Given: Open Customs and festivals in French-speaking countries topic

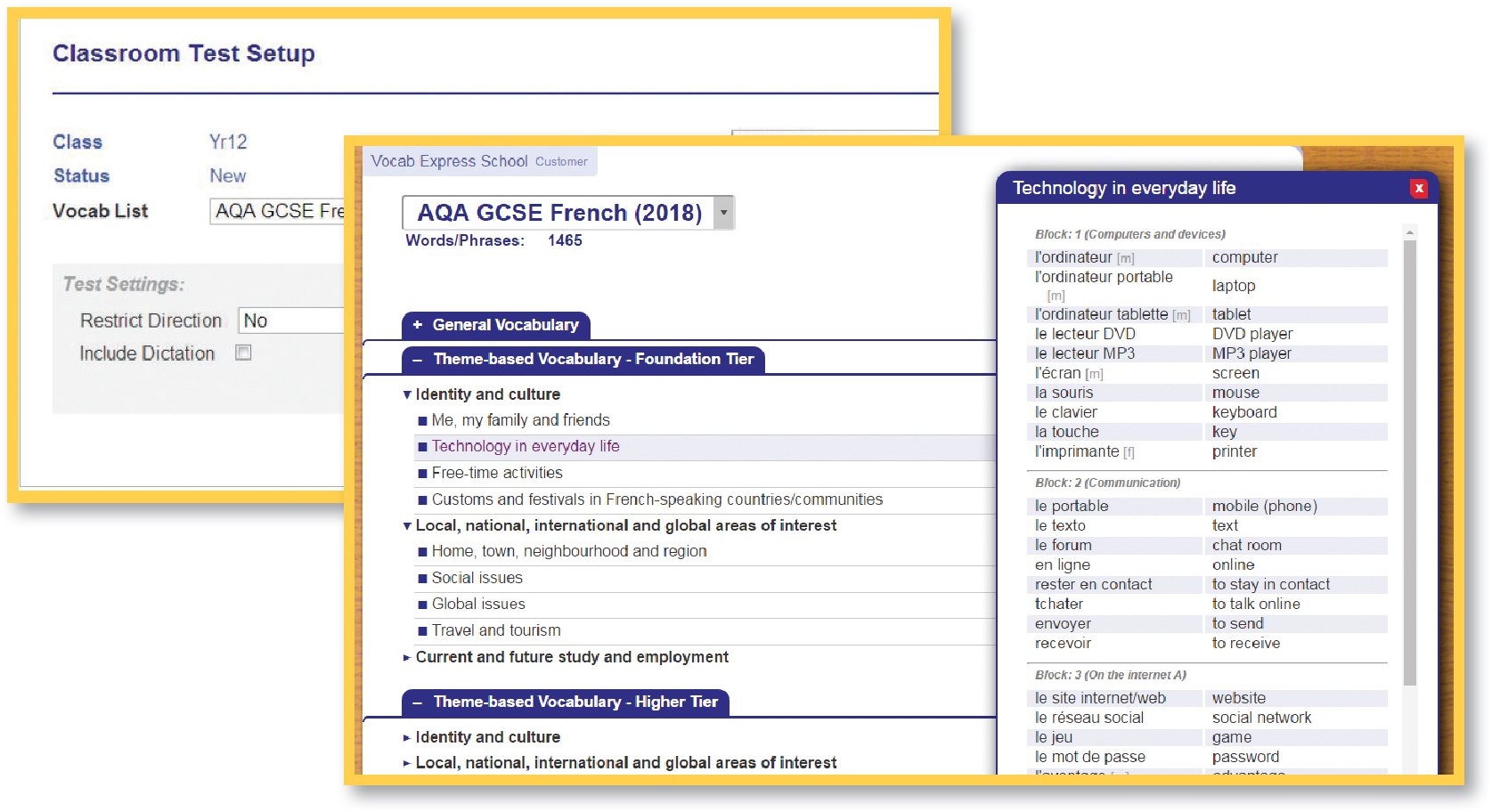Looking at the screenshot, I should point(657,499).
